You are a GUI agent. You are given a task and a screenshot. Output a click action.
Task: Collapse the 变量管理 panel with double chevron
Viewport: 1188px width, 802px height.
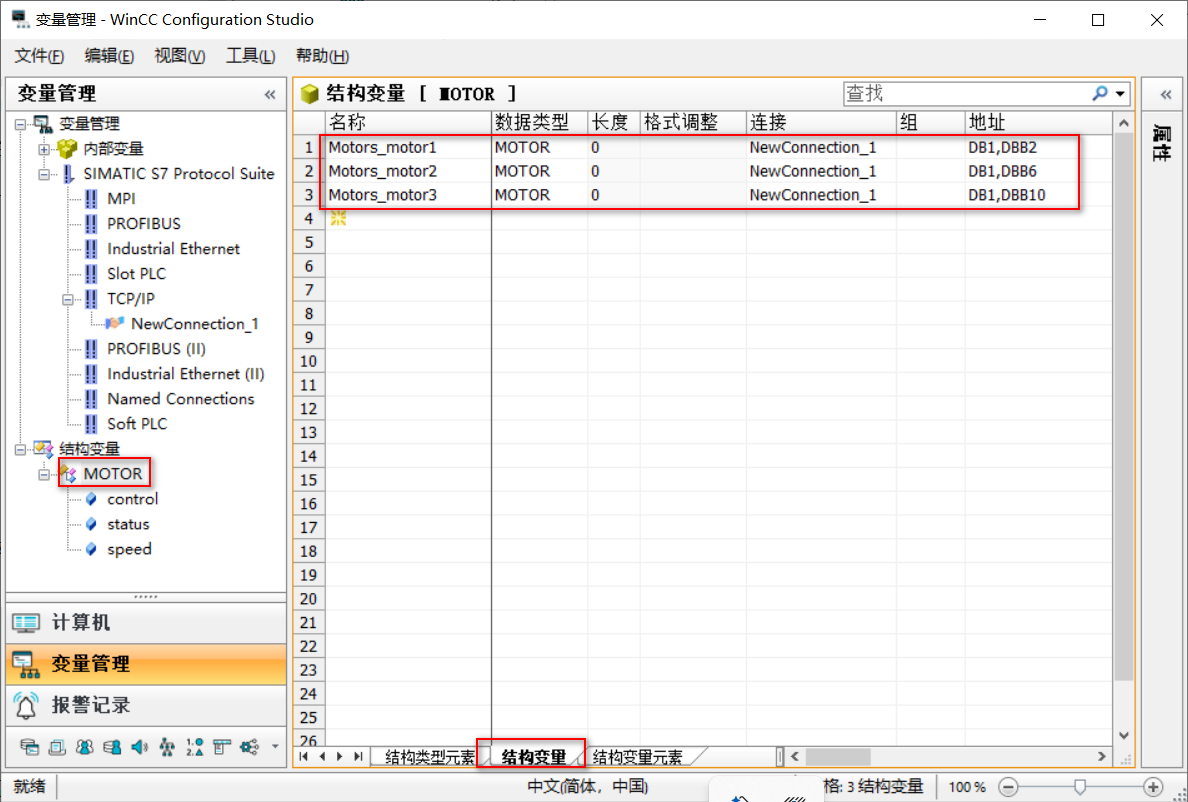(269, 94)
